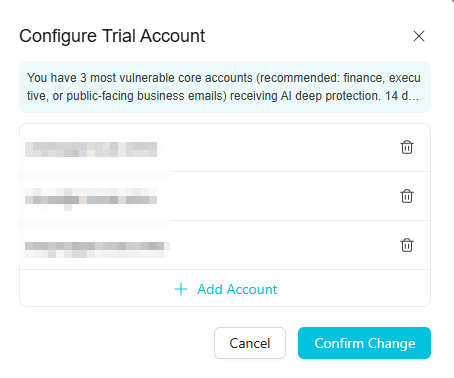Click the Confirm Change button
The image size is (454, 378).
364,343
